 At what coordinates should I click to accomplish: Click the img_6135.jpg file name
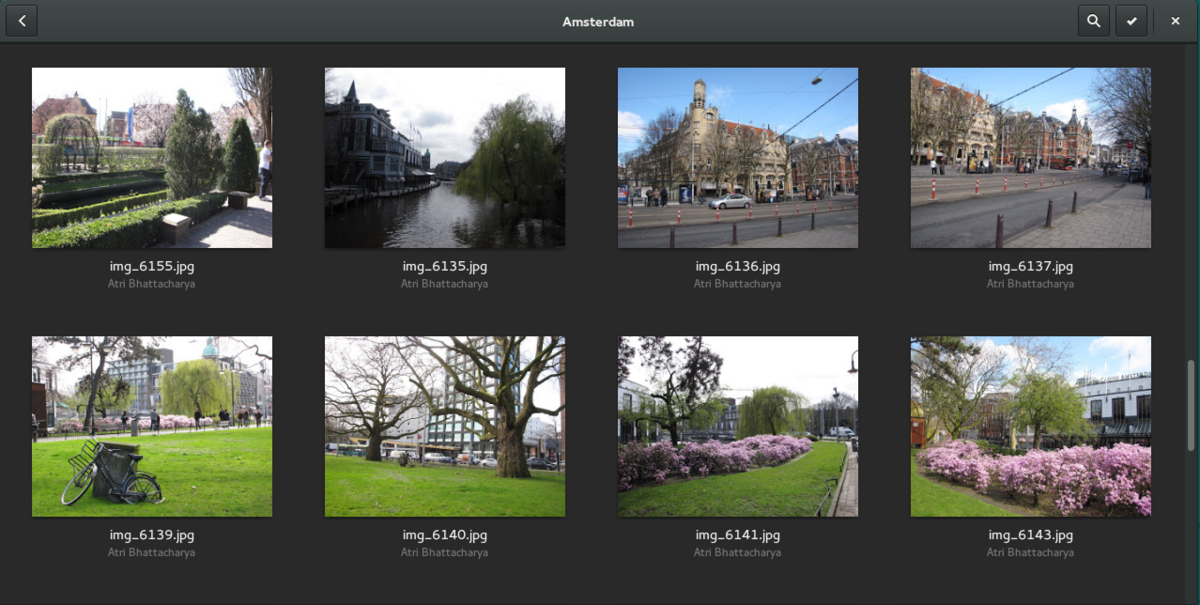click(x=445, y=266)
